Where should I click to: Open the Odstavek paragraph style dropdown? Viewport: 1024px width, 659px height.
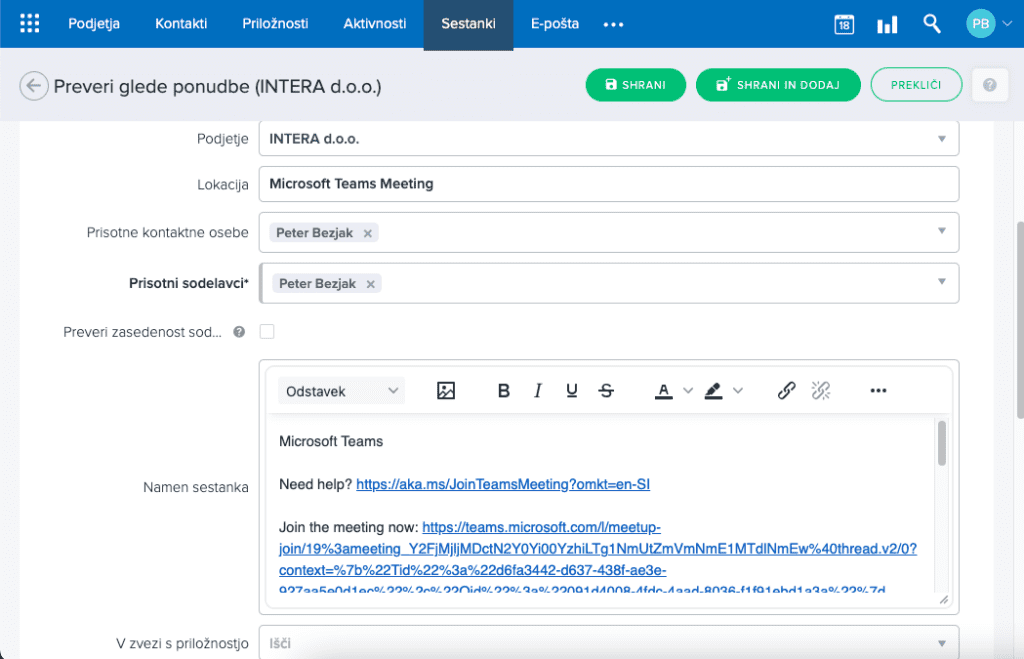click(x=342, y=391)
